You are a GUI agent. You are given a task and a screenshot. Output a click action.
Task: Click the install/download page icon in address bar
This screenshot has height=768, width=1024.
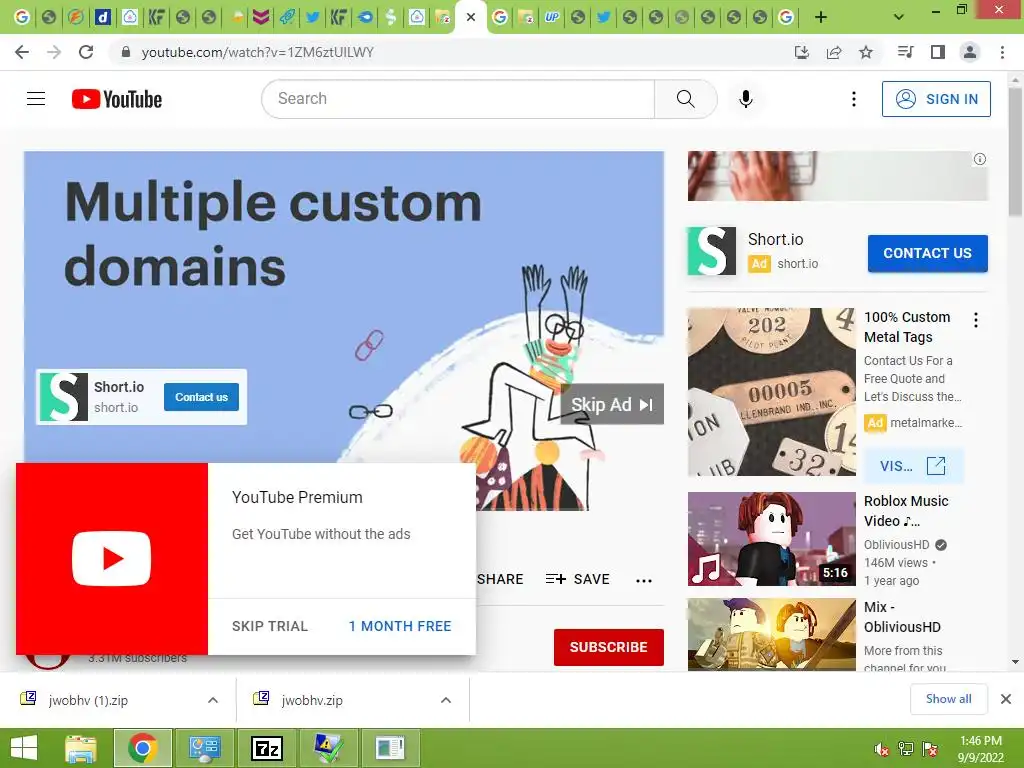tap(802, 52)
